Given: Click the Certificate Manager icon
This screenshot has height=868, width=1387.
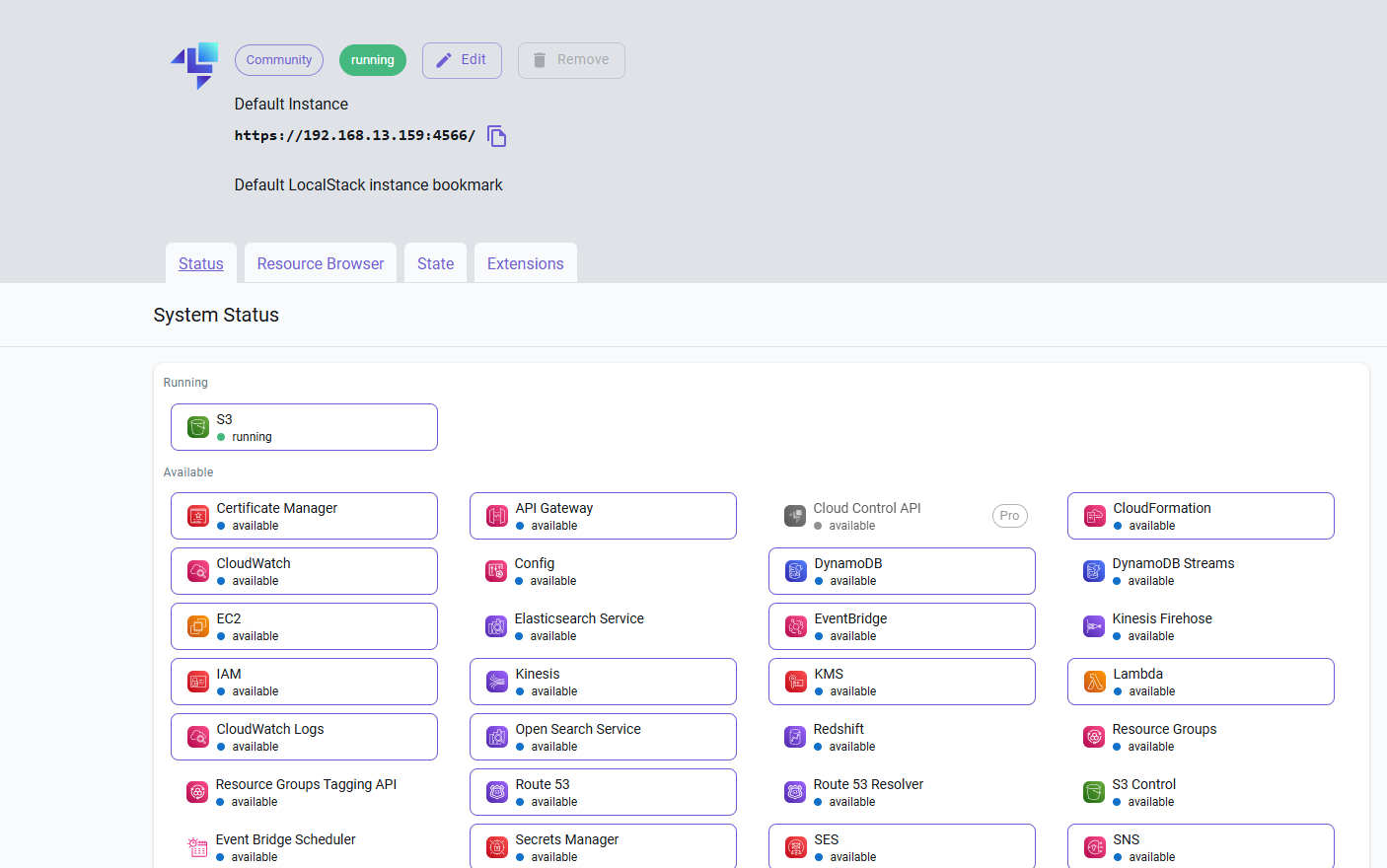Looking at the screenshot, I should coord(198,516).
